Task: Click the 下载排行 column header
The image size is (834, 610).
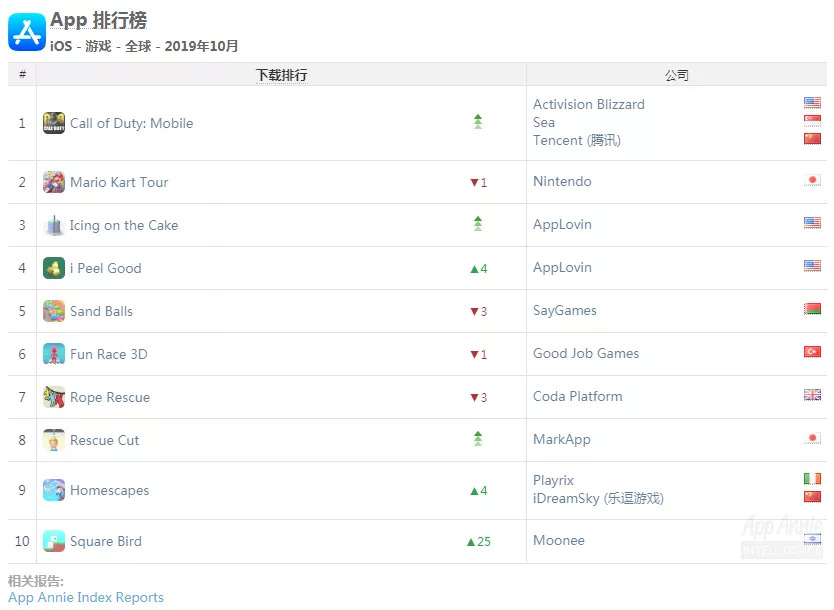Action: coord(281,75)
